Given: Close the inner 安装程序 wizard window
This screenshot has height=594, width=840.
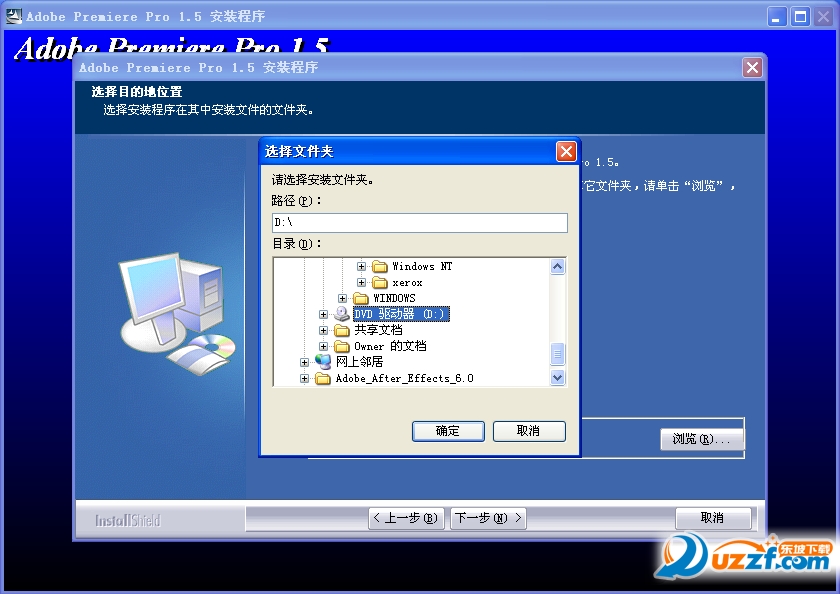Looking at the screenshot, I should click(753, 67).
